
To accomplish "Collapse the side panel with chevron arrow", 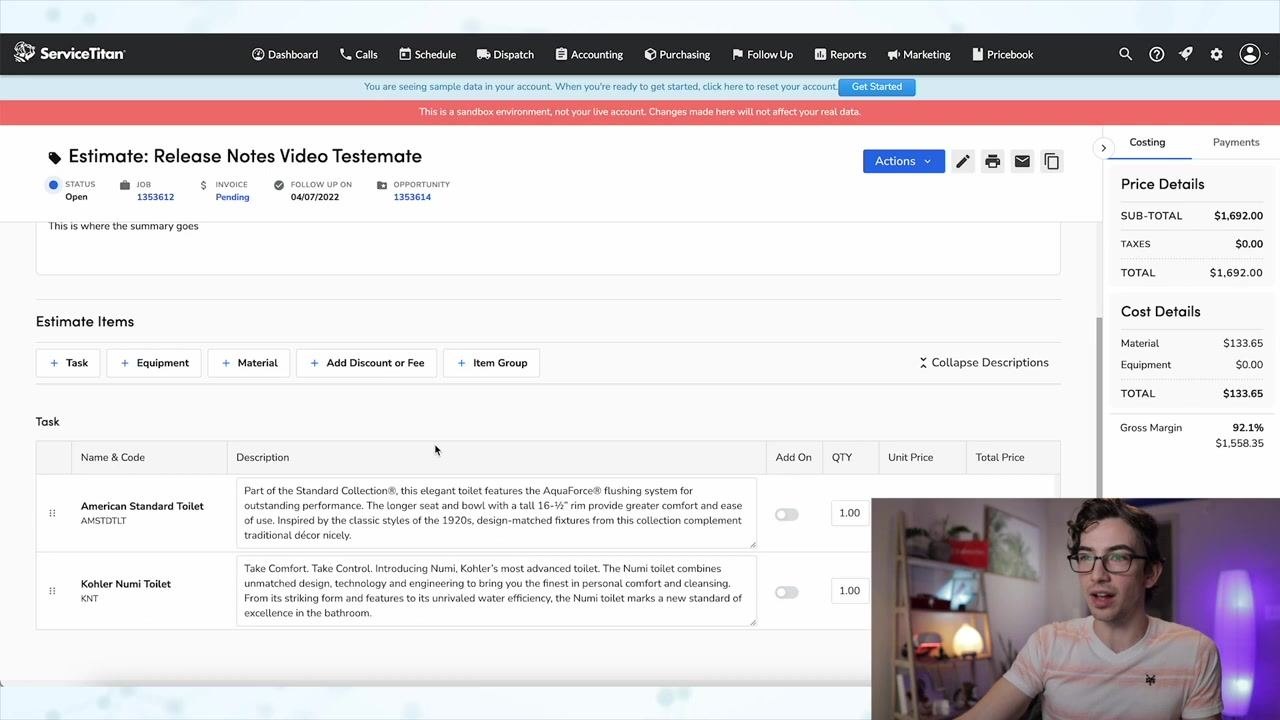I will pyautogui.click(x=1103, y=148).
